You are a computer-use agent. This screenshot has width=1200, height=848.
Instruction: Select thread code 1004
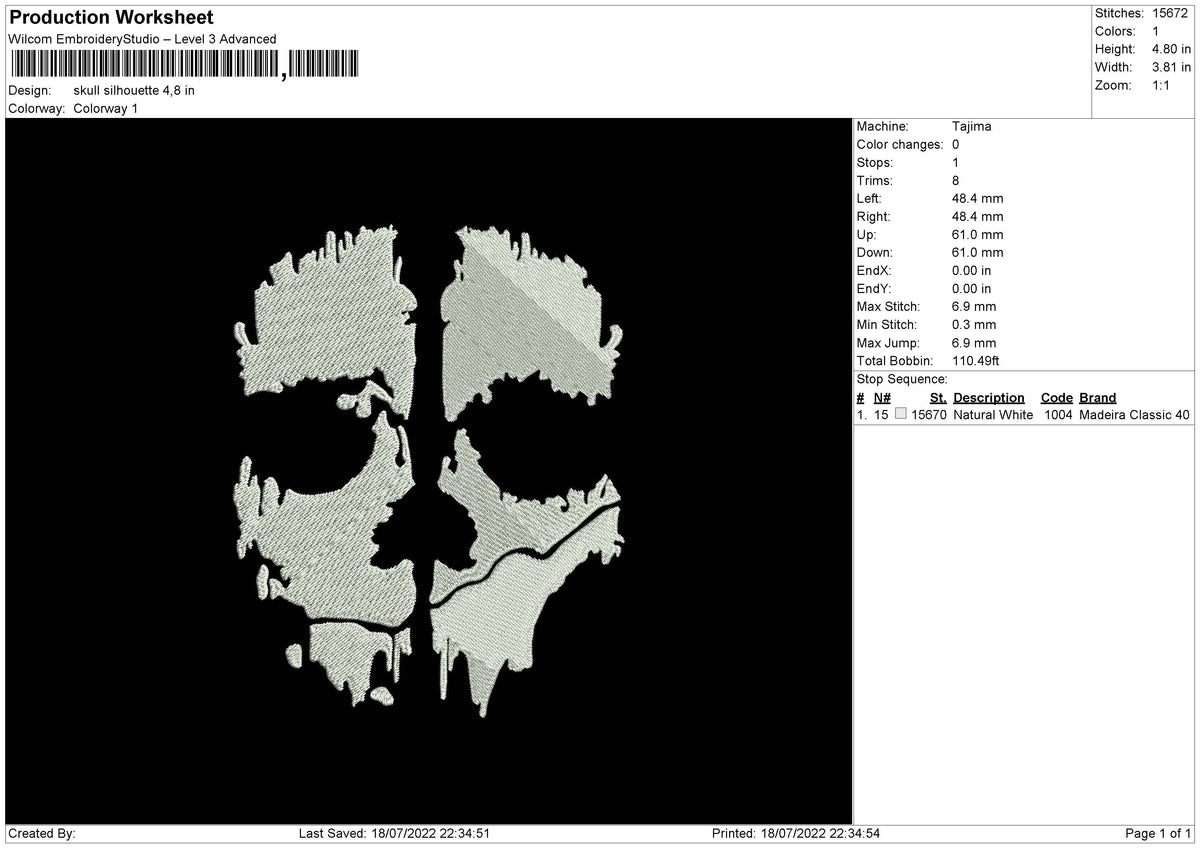[1059, 414]
